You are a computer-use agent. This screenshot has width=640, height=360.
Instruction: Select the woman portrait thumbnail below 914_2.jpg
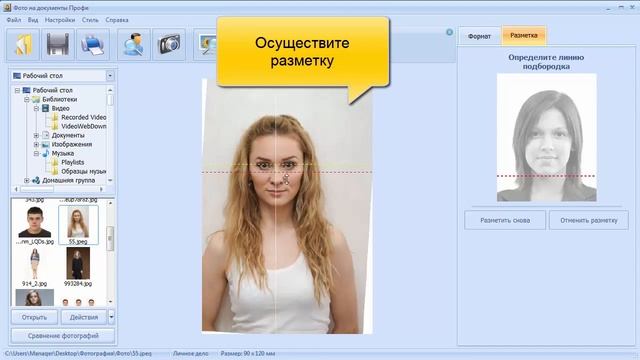[35, 298]
